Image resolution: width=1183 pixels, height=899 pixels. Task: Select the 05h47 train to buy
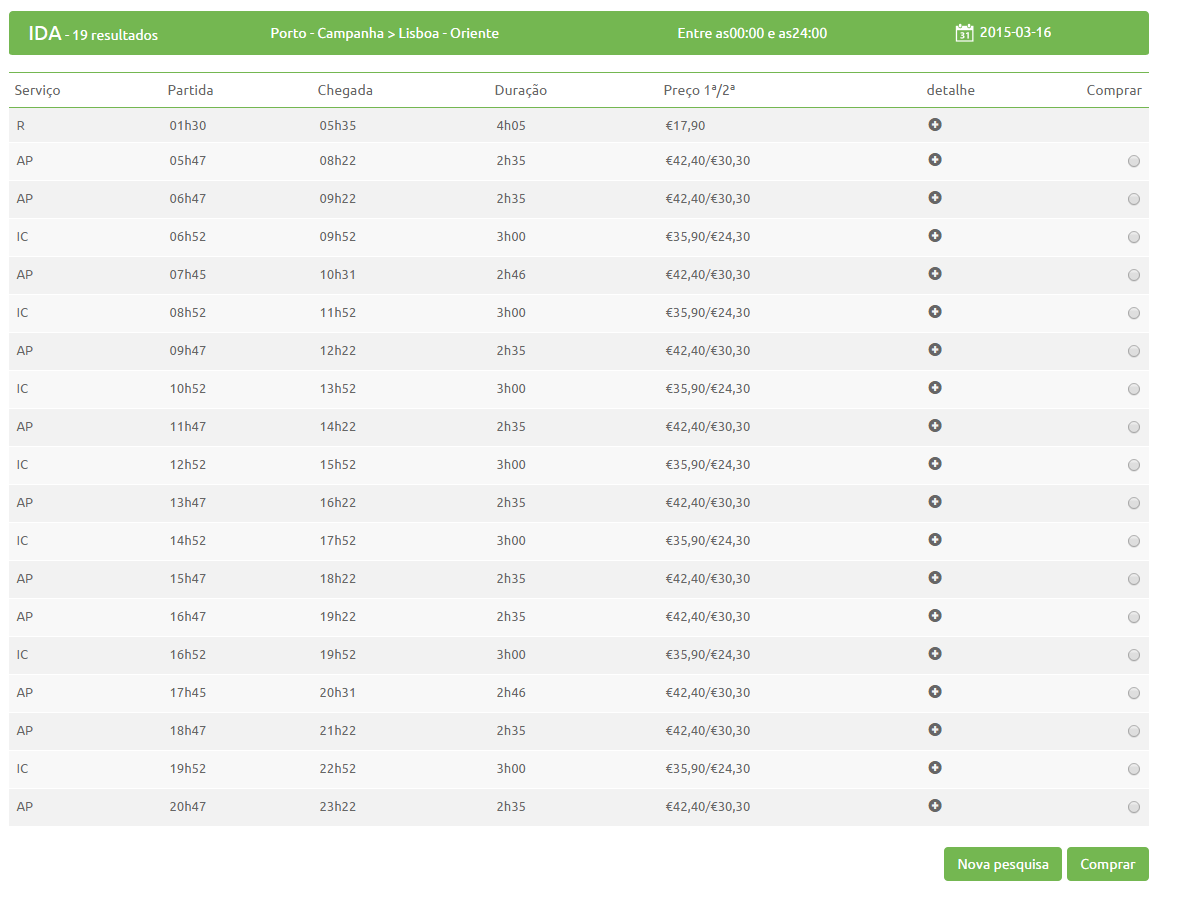pos(1133,161)
